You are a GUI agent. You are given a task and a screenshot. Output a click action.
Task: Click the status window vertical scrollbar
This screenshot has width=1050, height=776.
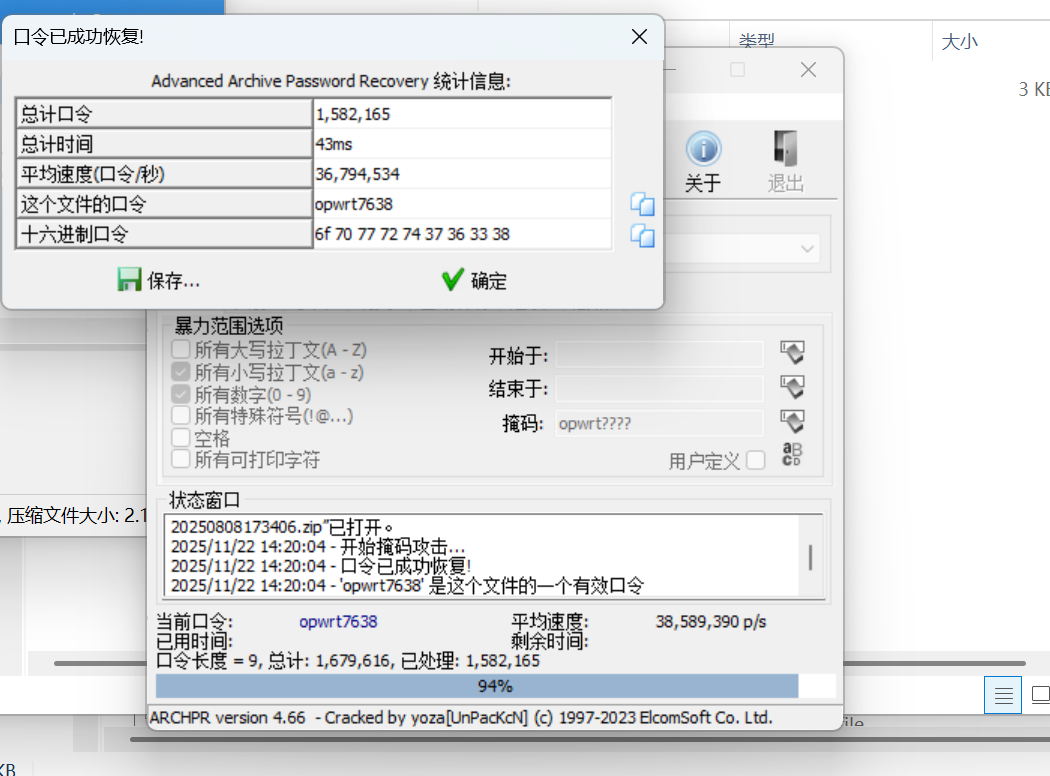[810, 557]
